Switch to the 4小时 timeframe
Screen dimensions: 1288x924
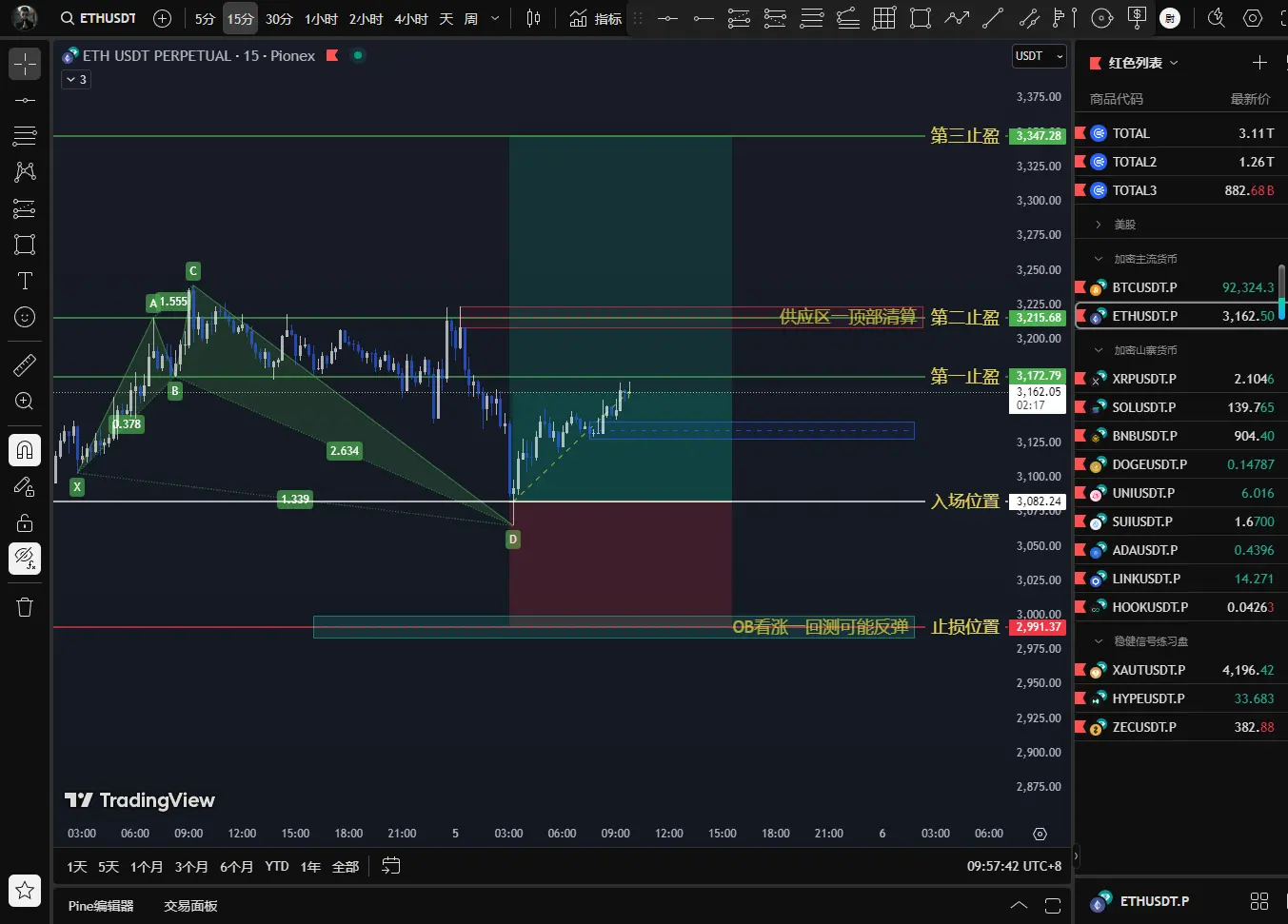(411, 18)
